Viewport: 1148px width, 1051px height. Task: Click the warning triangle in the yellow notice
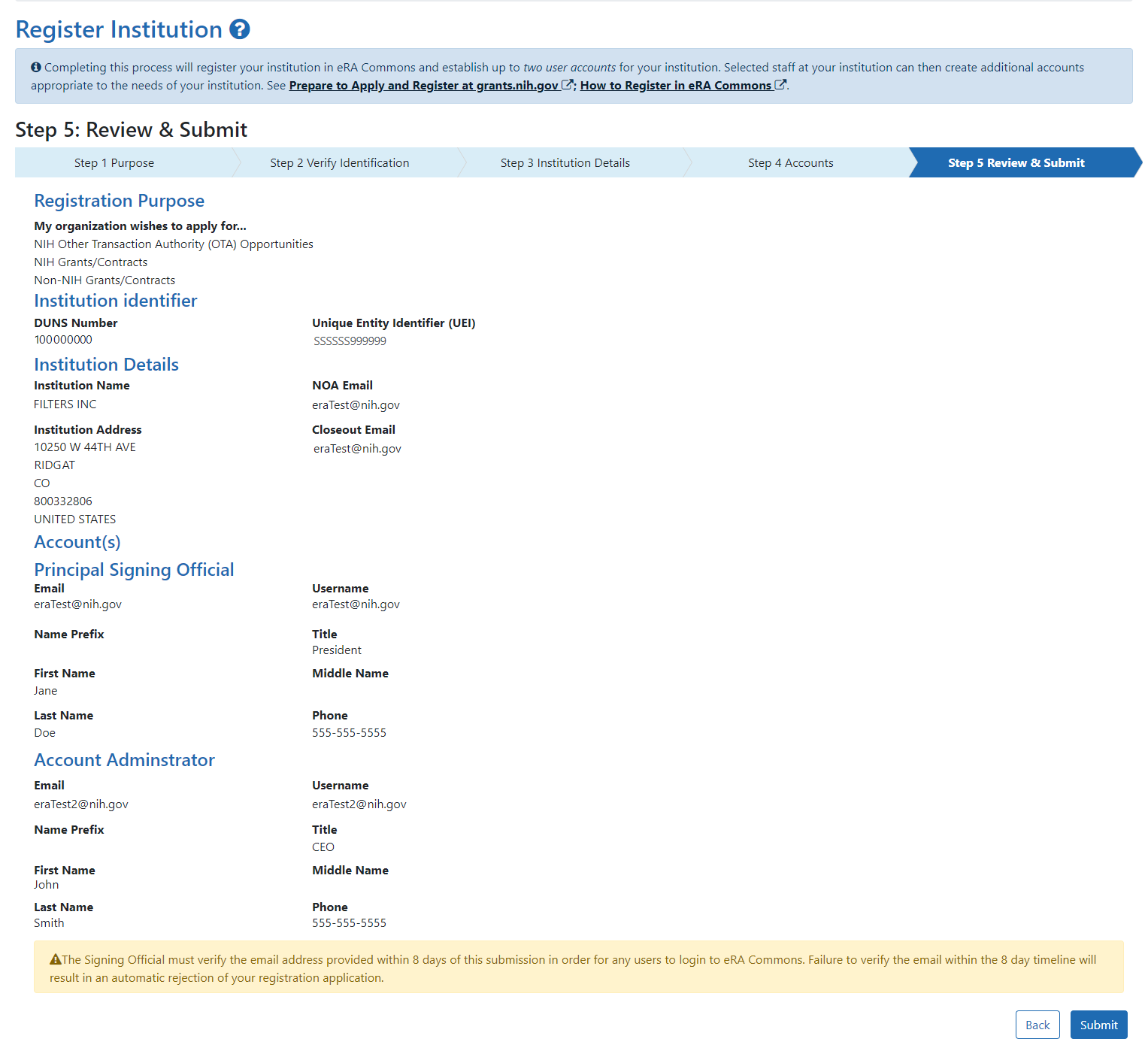pyautogui.click(x=55, y=960)
